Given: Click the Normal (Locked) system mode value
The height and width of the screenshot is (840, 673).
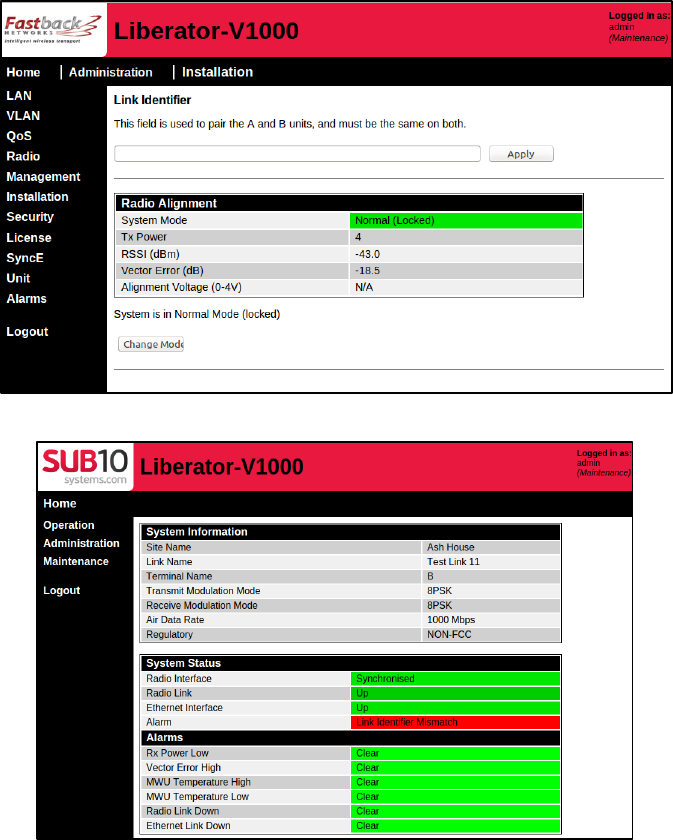Looking at the screenshot, I should tap(466, 220).
